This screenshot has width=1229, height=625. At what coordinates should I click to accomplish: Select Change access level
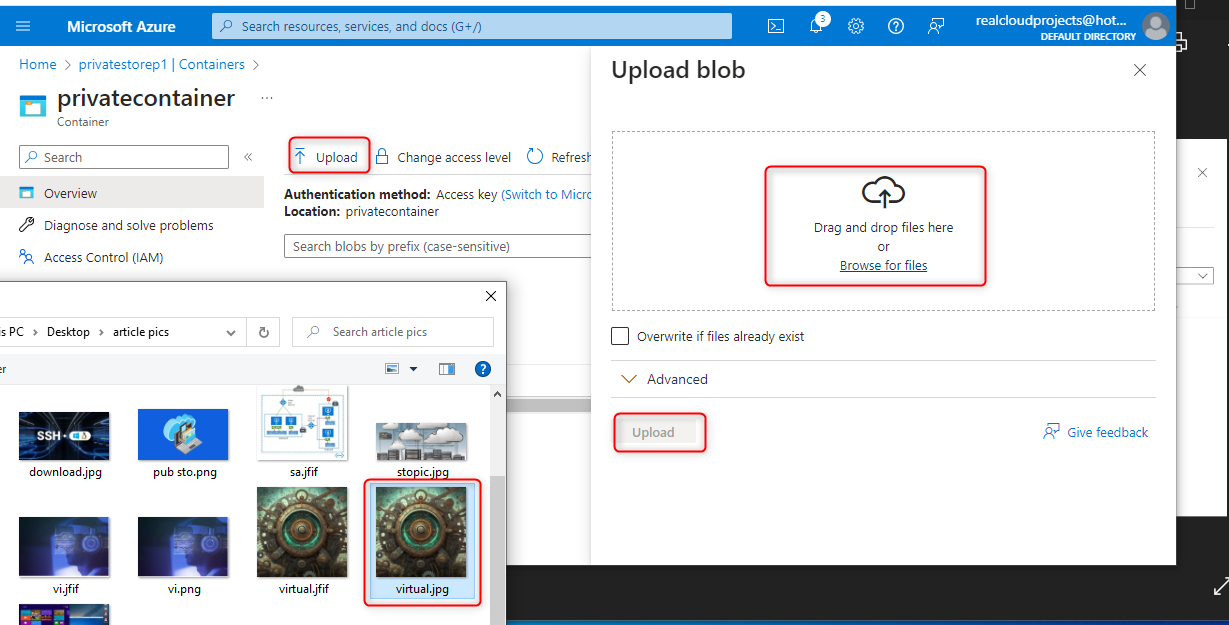pyautogui.click(x=443, y=157)
